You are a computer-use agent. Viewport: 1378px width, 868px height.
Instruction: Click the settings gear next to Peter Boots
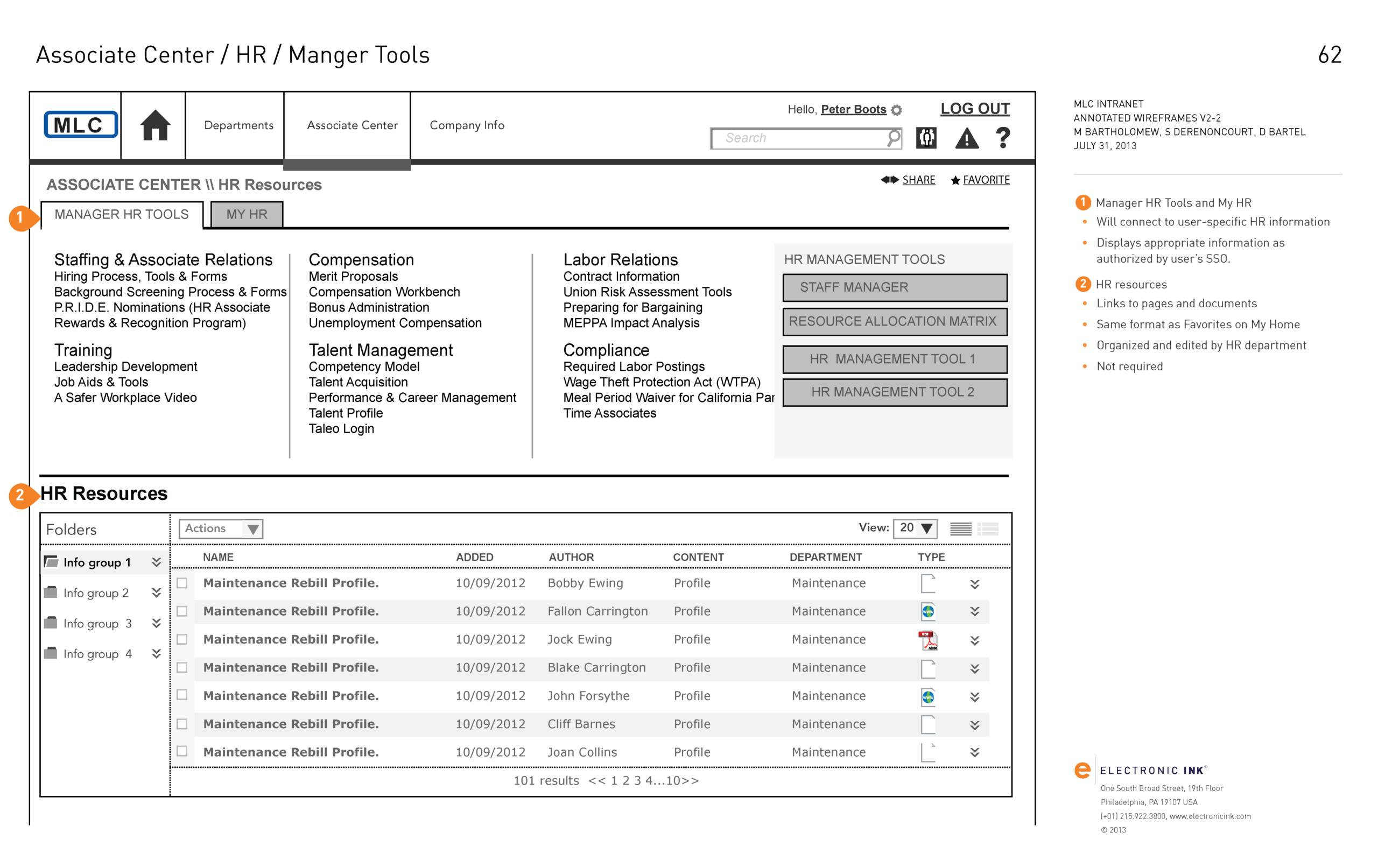(x=897, y=110)
